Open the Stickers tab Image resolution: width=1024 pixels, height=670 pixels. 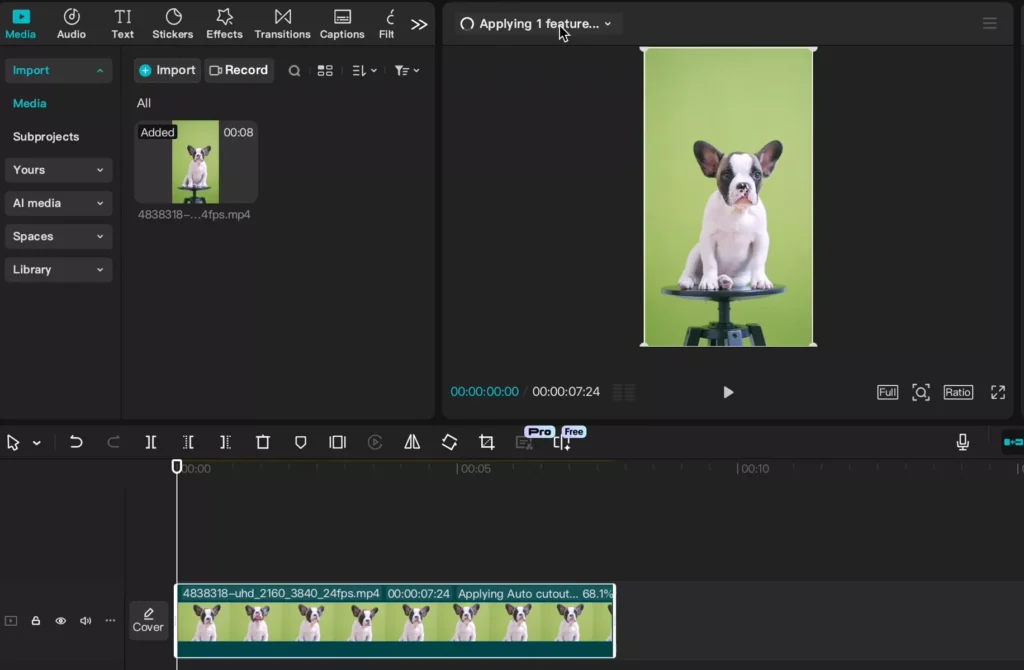pos(172,24)
